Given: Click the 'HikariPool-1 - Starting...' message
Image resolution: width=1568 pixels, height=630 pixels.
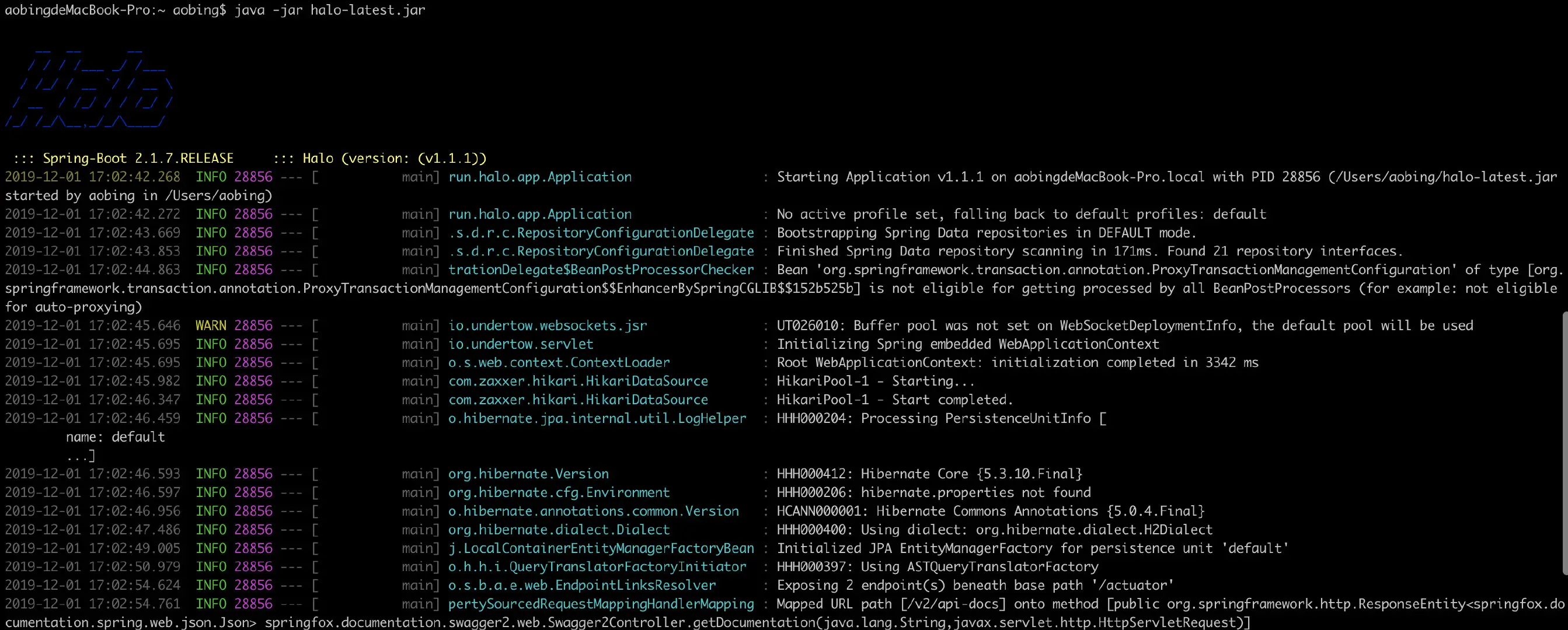Looking at the screenshot, I should click(875, 381).
